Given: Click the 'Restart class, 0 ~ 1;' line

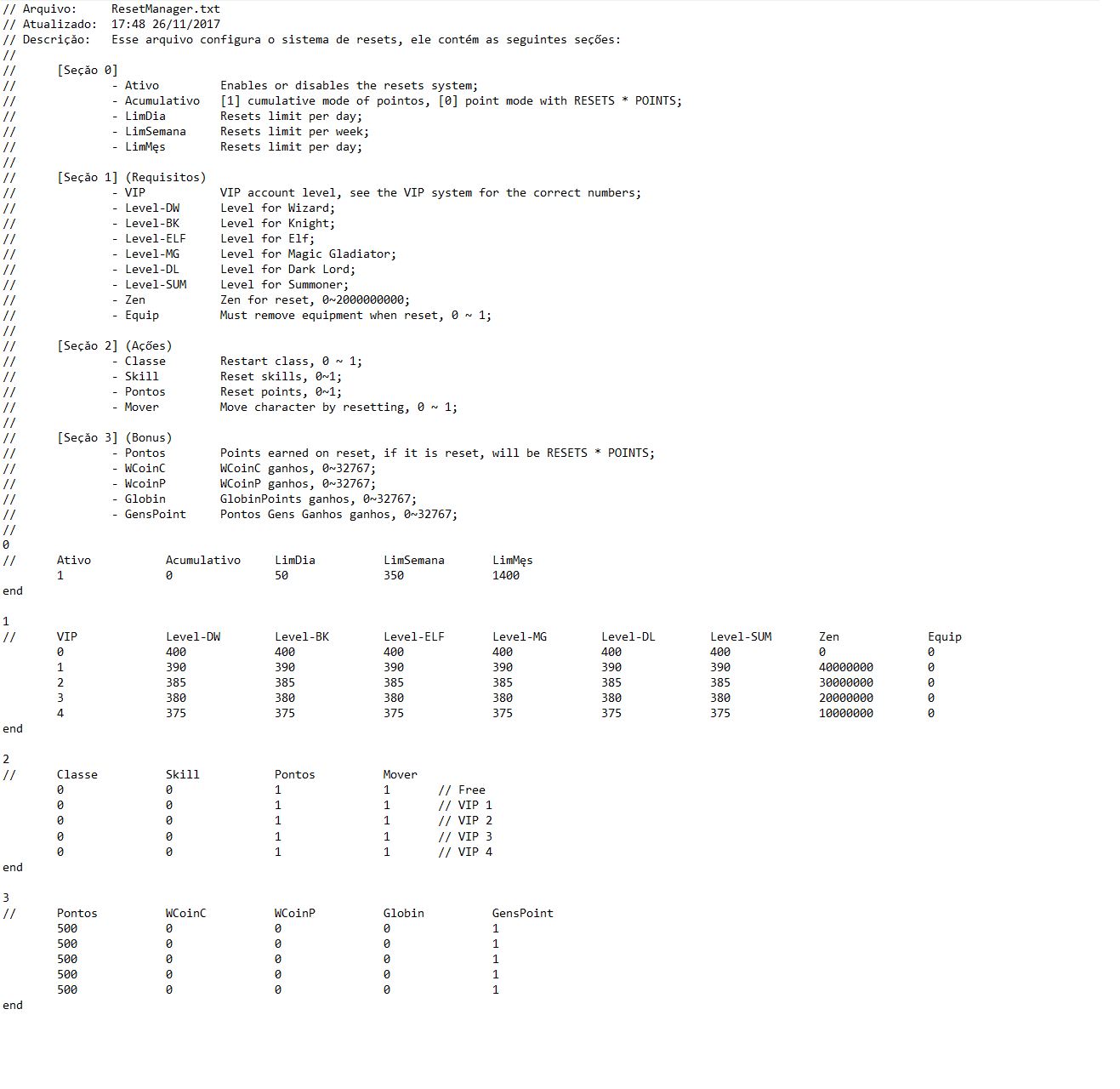Looking at the screenshot, I should tap(291, 362).
